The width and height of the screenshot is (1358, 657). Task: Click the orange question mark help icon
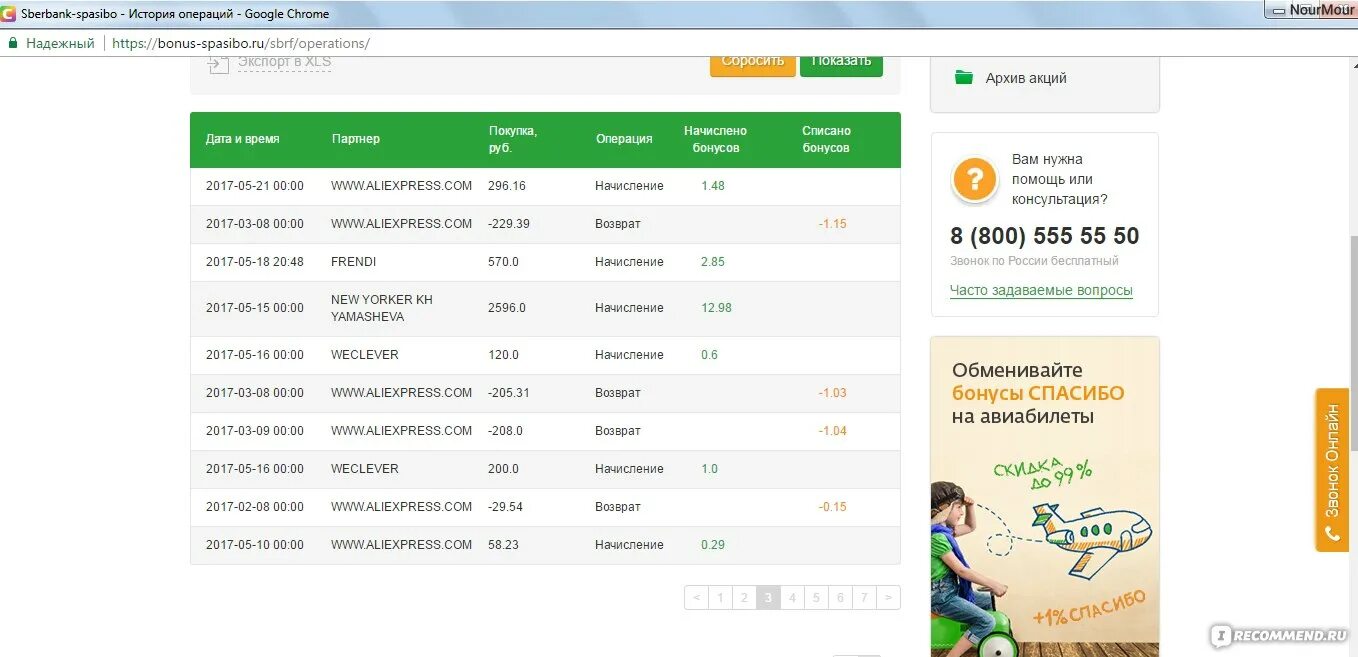975,180
